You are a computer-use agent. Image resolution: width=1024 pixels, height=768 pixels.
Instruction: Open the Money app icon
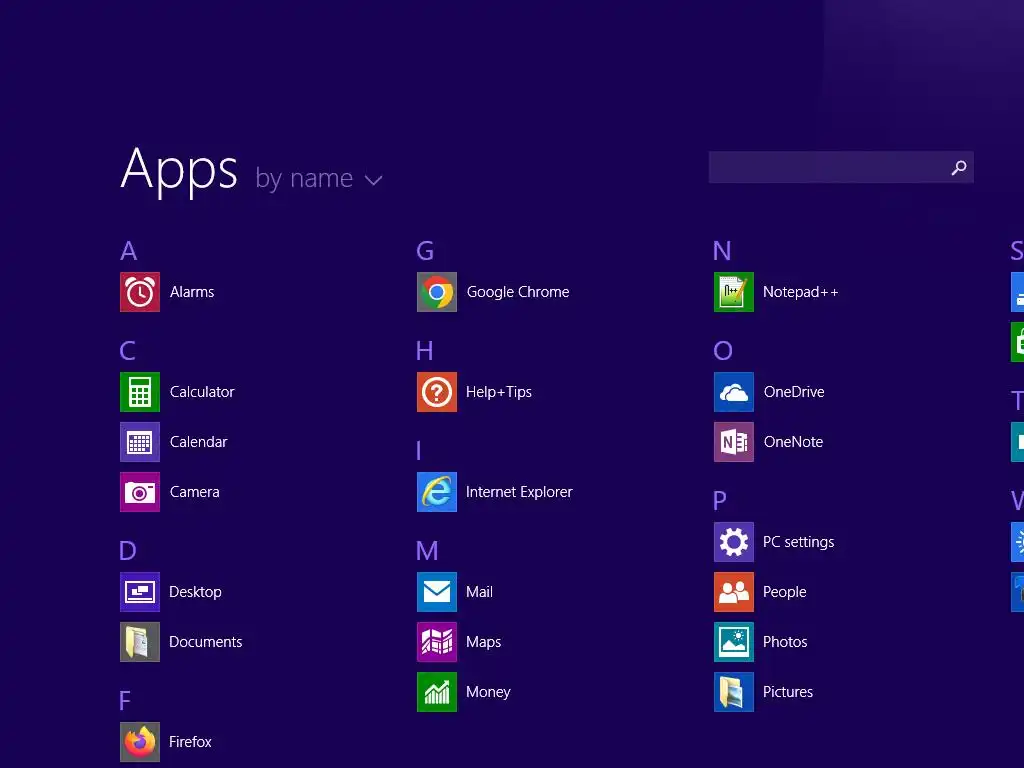point(437,692)
